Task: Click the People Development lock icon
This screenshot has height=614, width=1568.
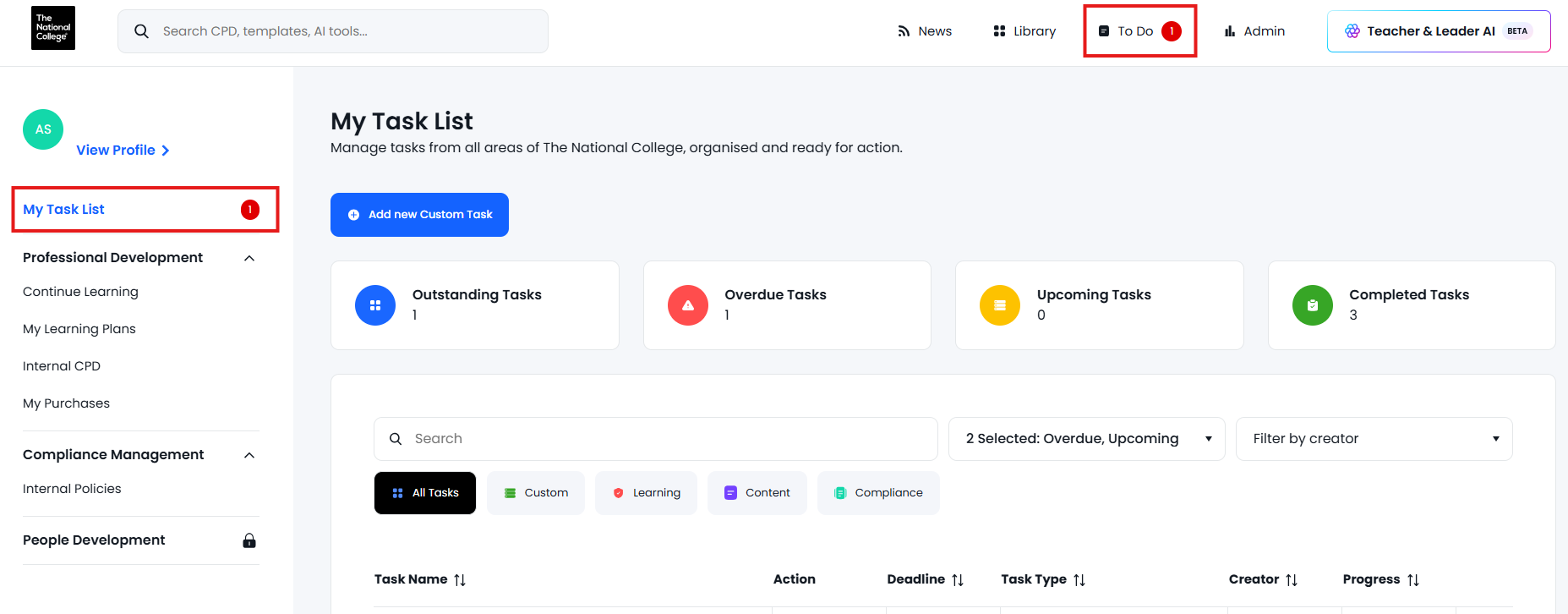Action: (x=249, y=540)
